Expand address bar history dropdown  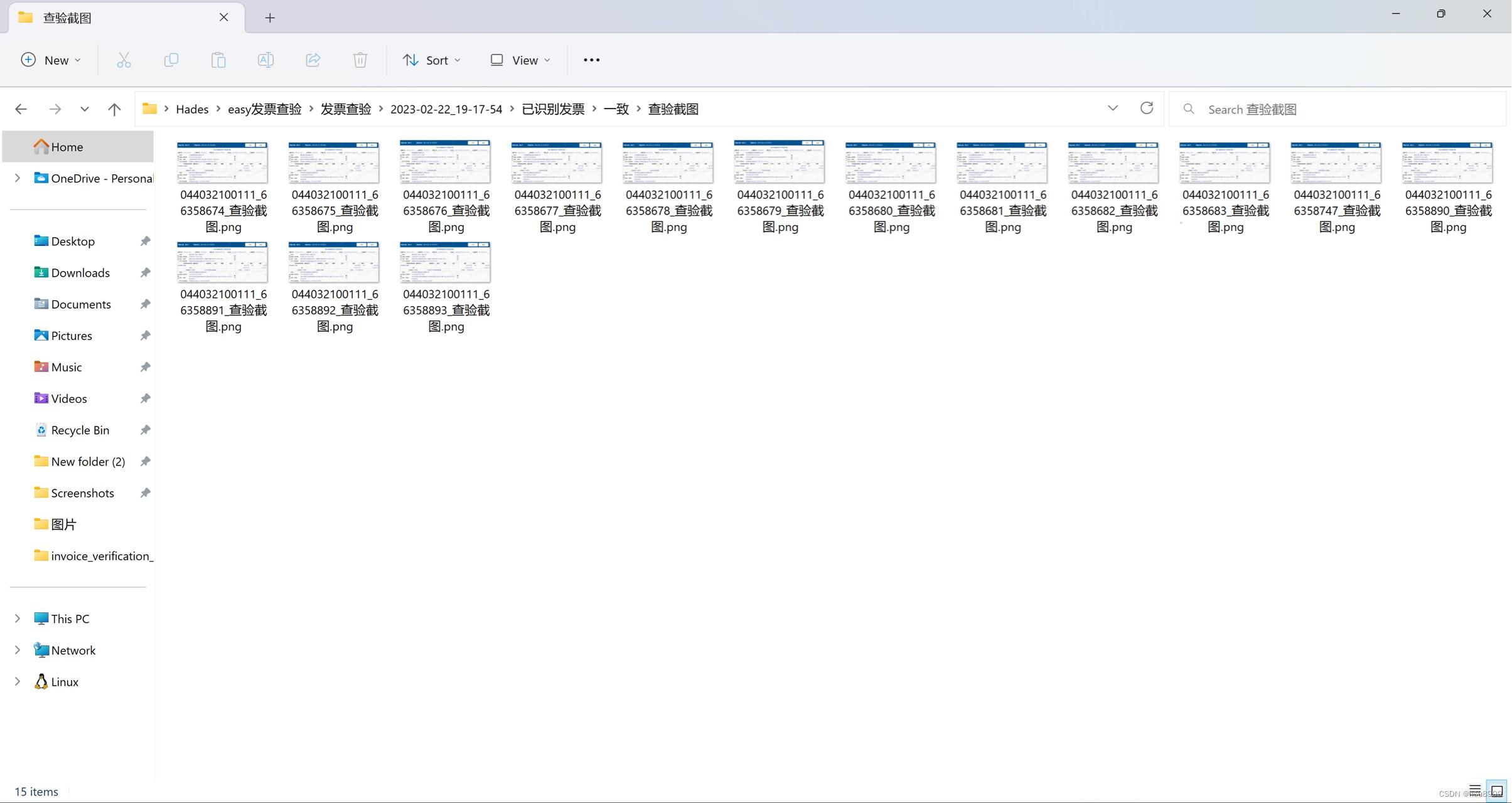click(1113, 108)
